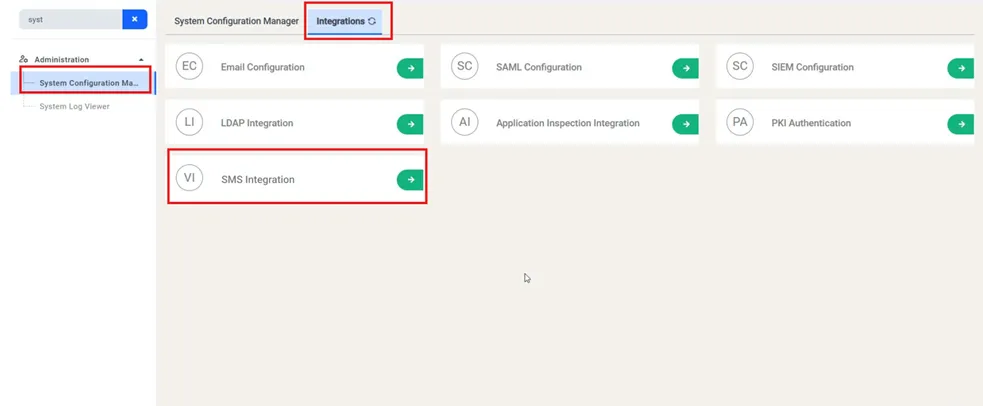983x406 pixels.
Task: Click the EC circle badge
Action: click(x=189, y=66)
